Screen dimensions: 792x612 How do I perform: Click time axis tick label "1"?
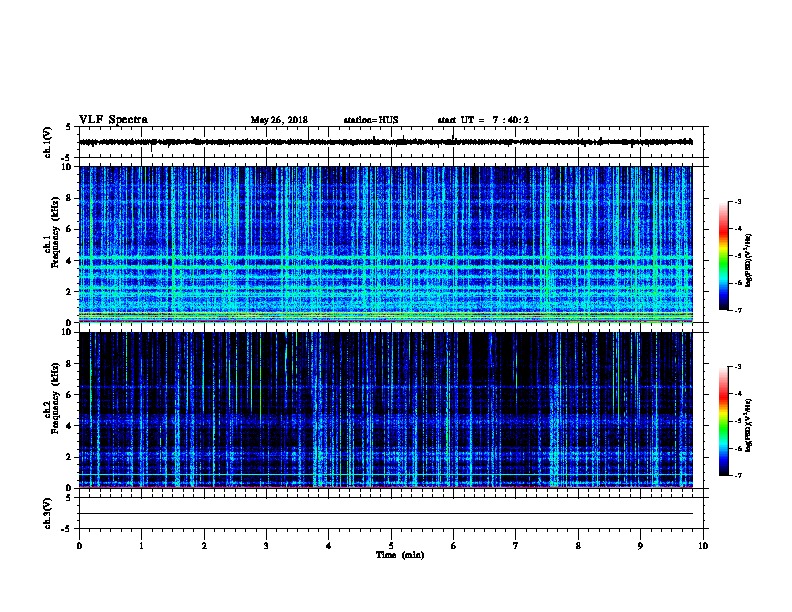coord(142,546)
